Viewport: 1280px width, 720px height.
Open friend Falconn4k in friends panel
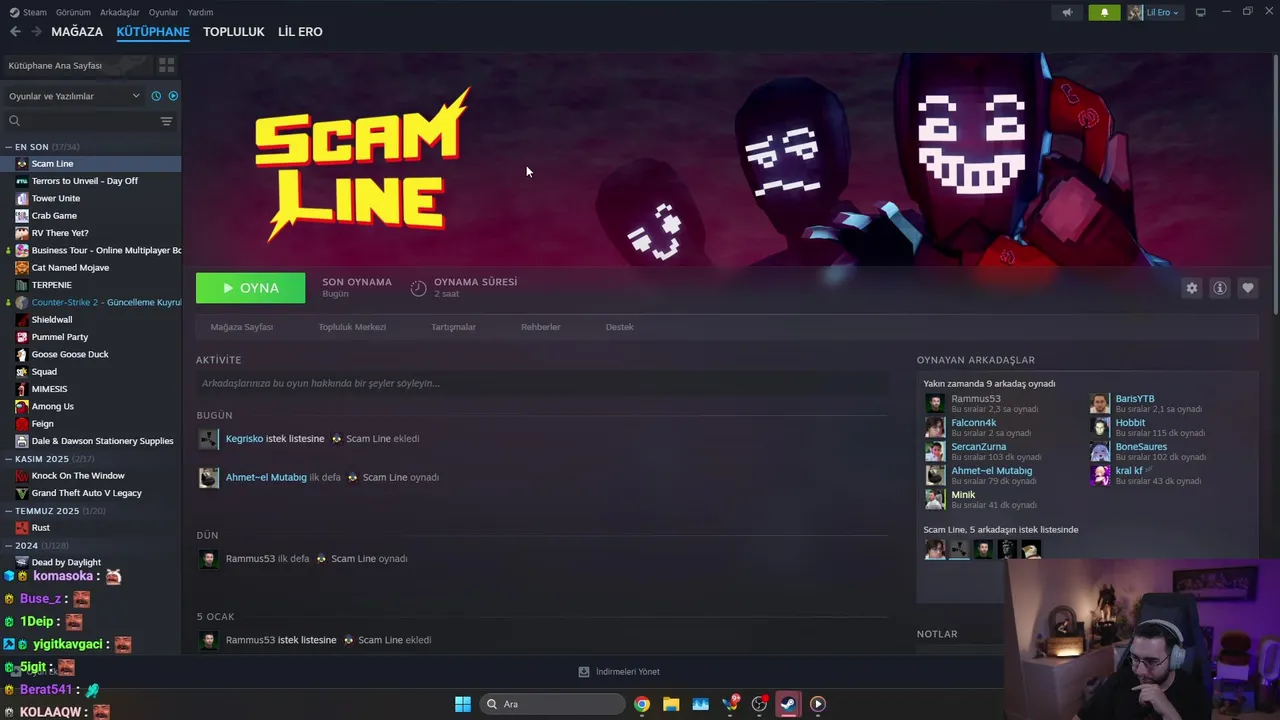tap(974, 423)
